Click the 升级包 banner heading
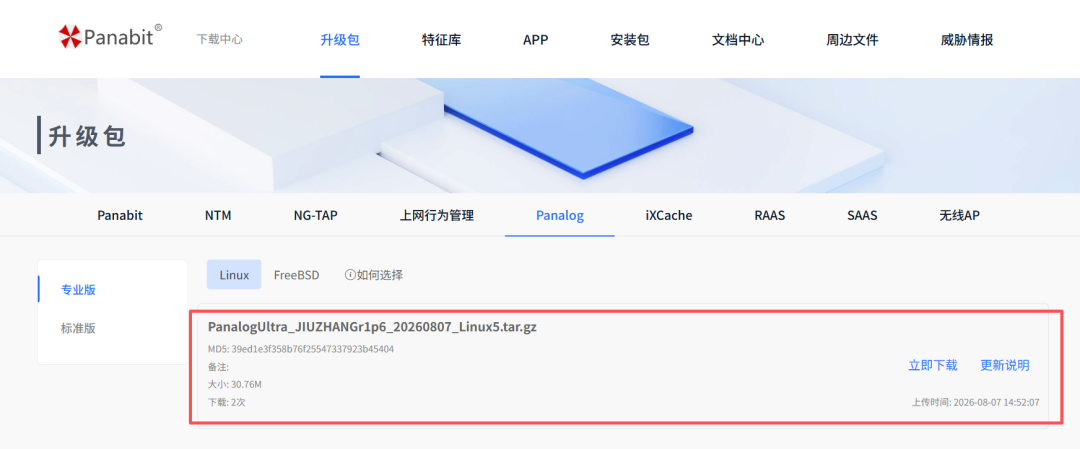The width and height of the screenshot is (1080, 449). 87,136
